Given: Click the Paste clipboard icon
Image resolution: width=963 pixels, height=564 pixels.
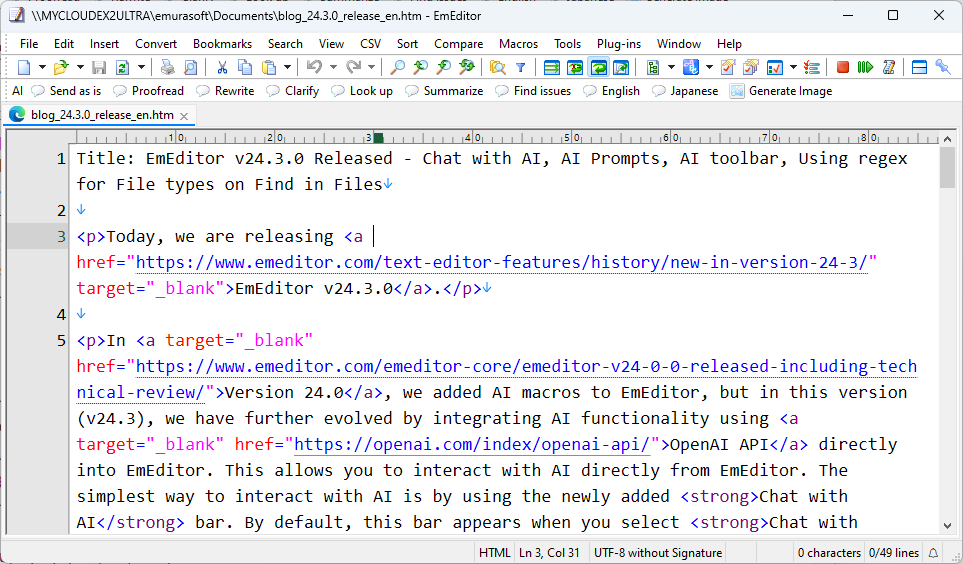Looking at the screenshot, I should (269, 67).
